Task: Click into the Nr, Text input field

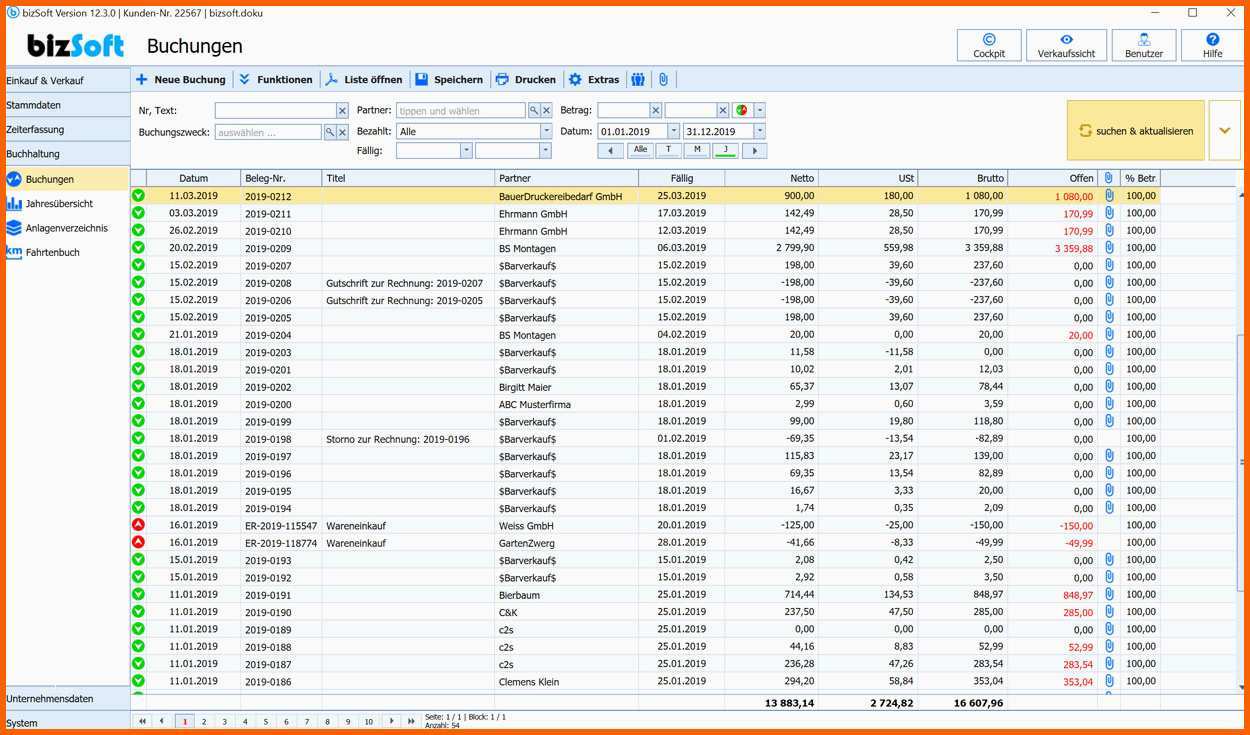Action: 275,111
